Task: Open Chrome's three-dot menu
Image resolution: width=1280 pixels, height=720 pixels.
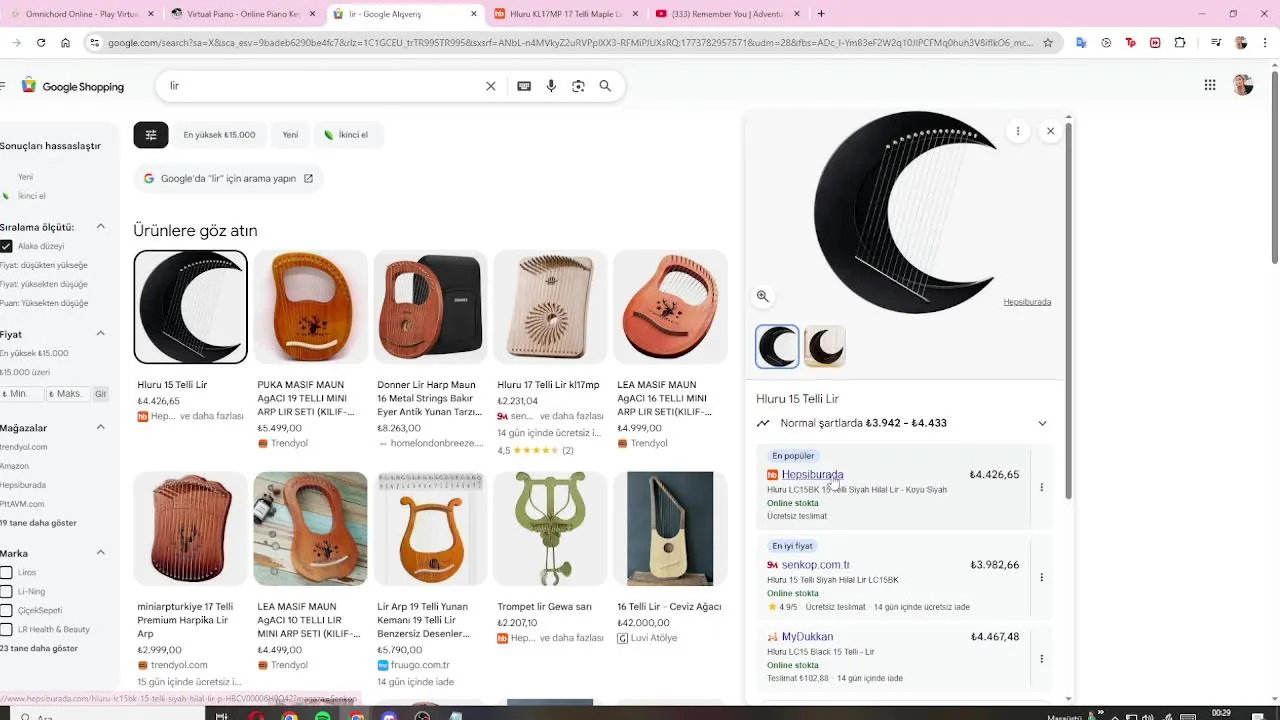Action: click(x=1266, y=43)
